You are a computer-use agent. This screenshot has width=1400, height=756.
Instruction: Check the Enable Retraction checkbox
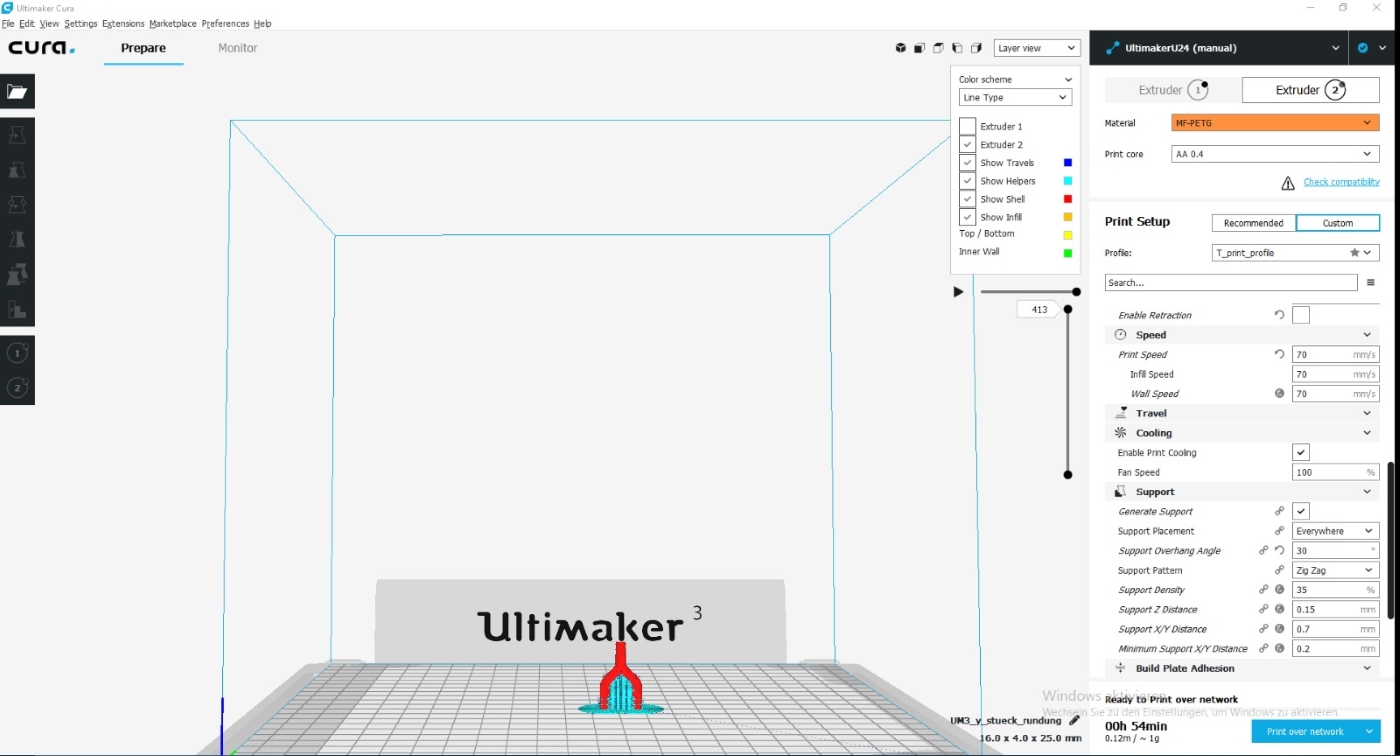(x=1300, y=315)
